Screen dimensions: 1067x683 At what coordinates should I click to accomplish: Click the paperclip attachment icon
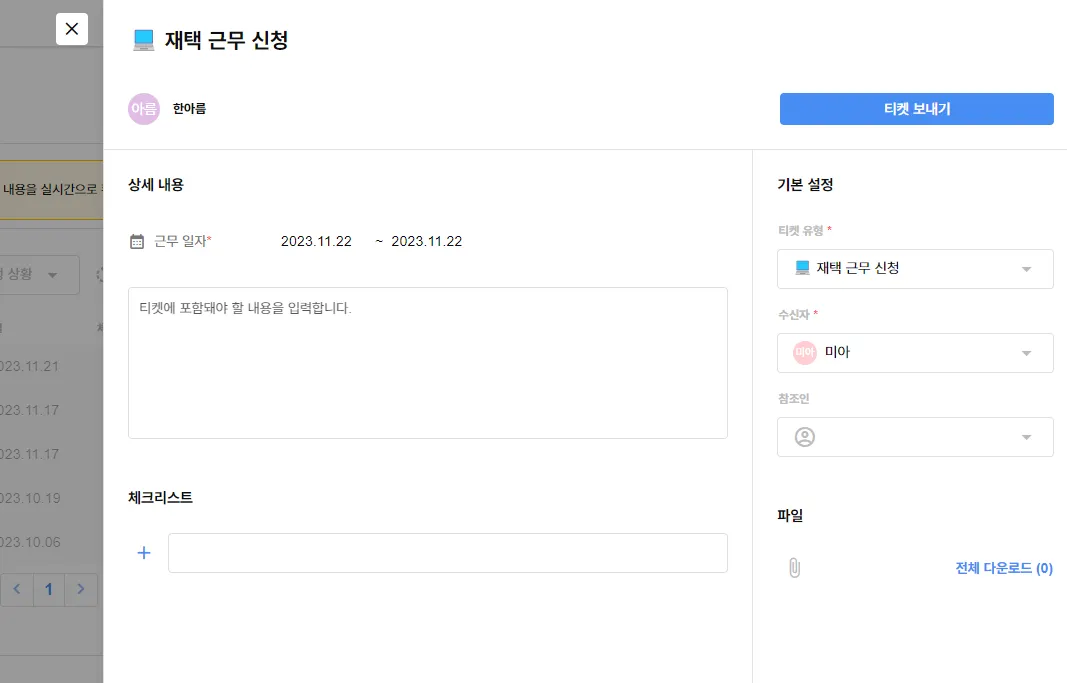pos(795,568)
